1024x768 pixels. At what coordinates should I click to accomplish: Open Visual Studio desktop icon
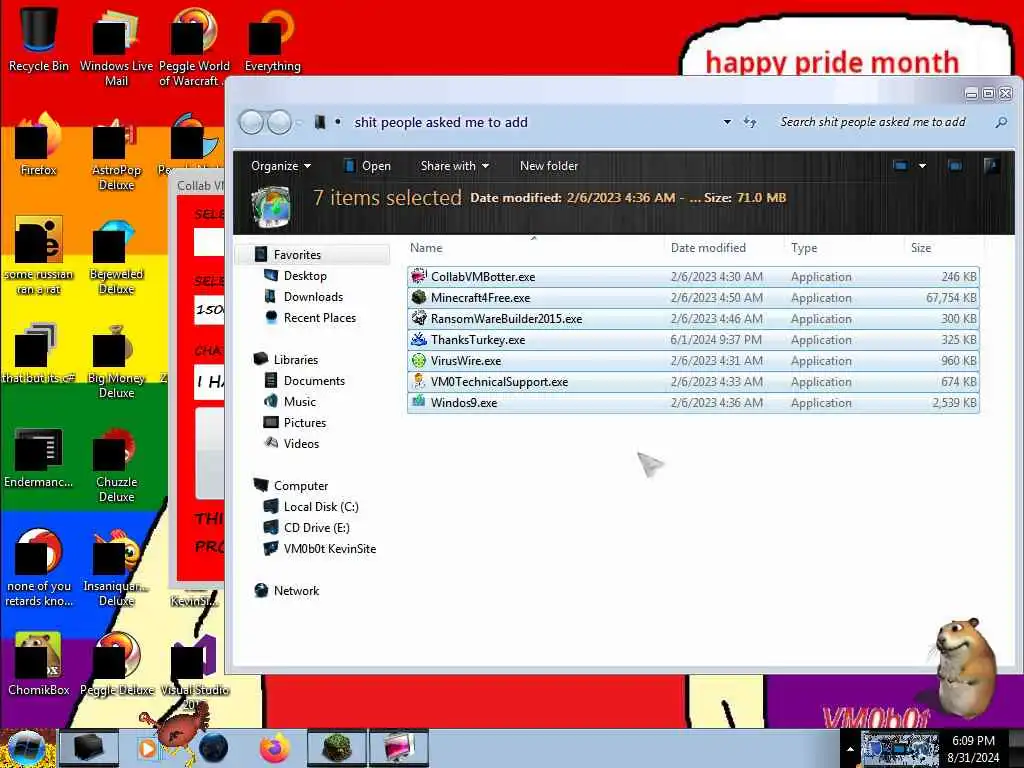pos(195,671)
